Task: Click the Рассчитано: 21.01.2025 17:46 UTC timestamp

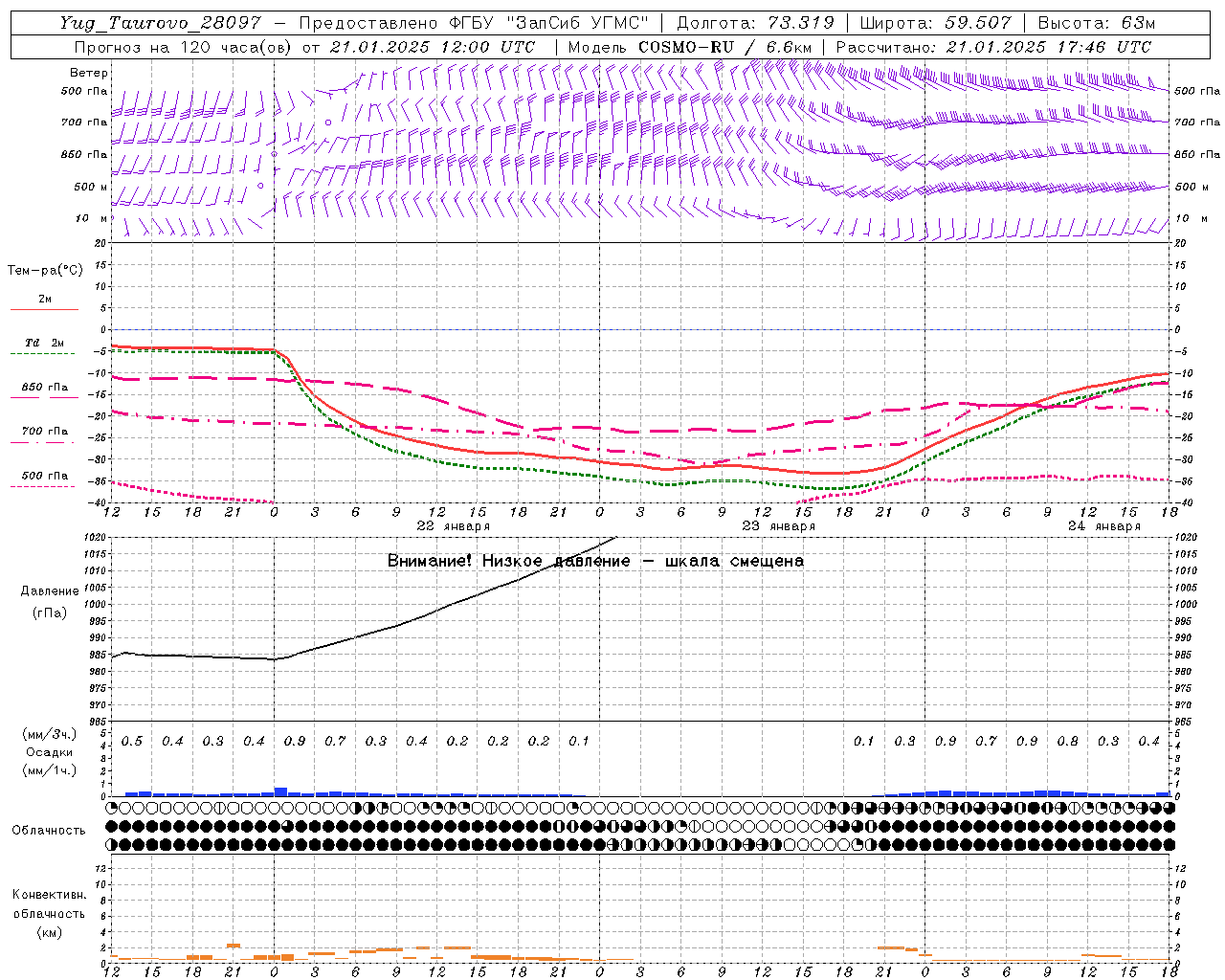Action: click(993, 47)
